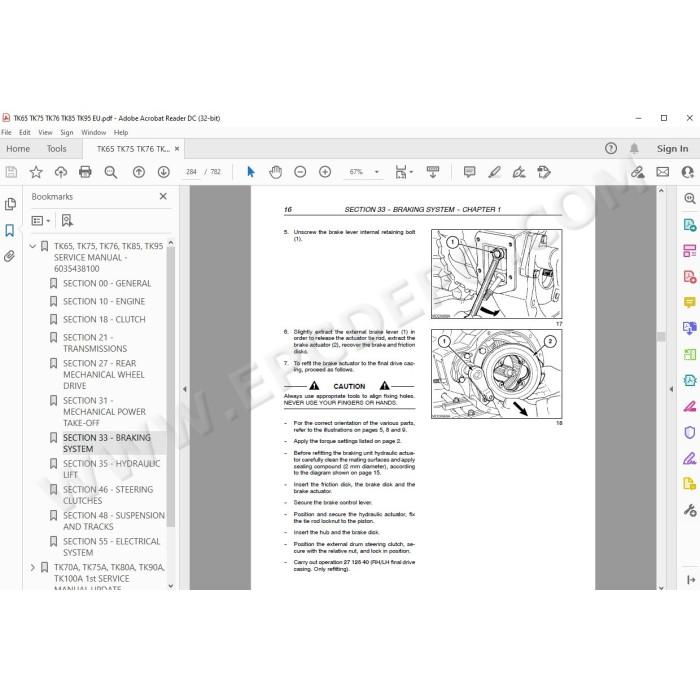Switch to the Home tab
This screenshot has height=700, width=700.
18,149
